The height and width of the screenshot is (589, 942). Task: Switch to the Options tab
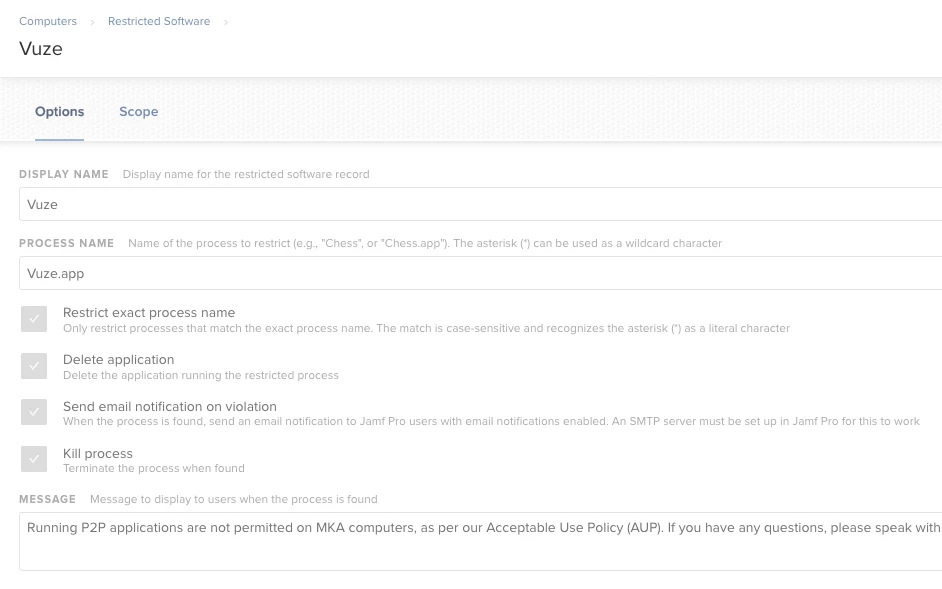point(59,112)
